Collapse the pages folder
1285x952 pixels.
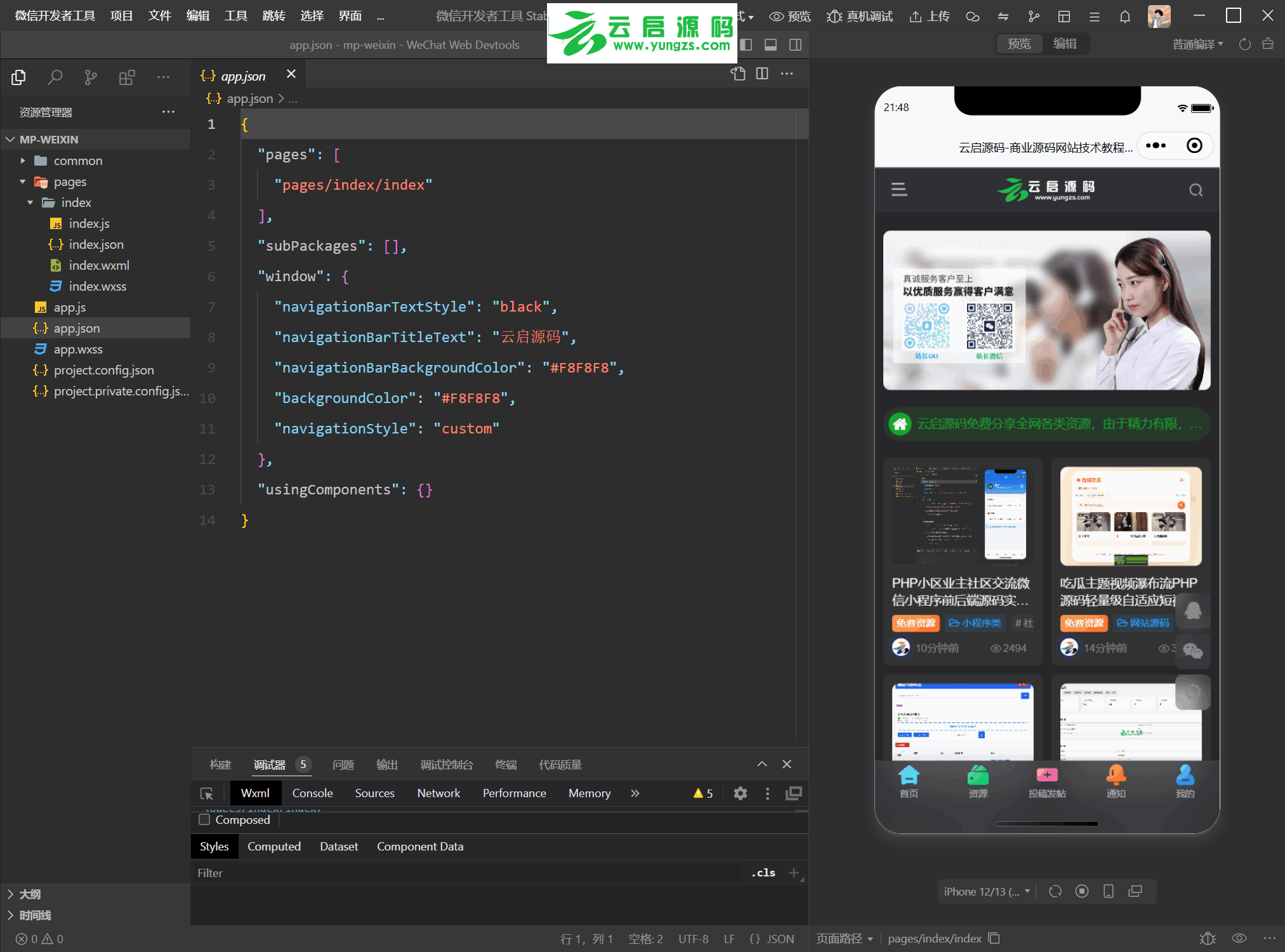coord(70,182)
